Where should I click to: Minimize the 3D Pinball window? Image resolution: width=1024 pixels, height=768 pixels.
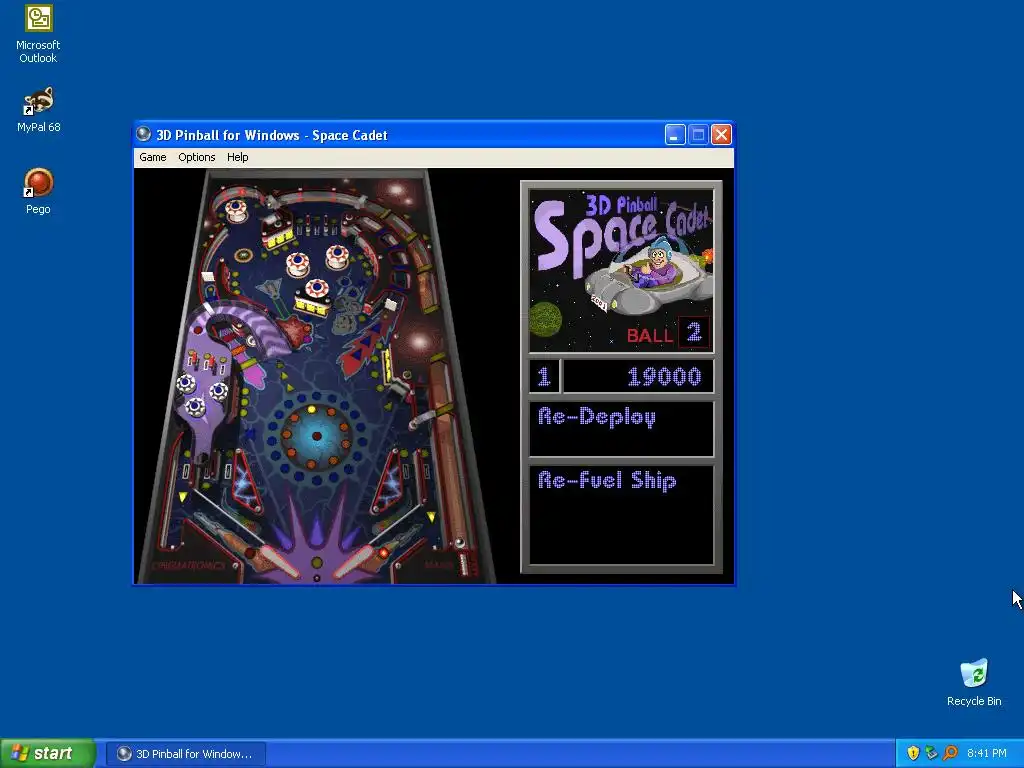[675, 135]
